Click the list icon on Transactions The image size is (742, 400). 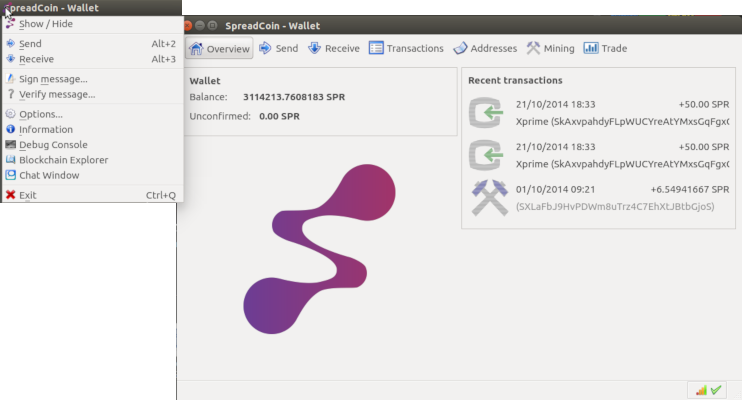(376, 48)
